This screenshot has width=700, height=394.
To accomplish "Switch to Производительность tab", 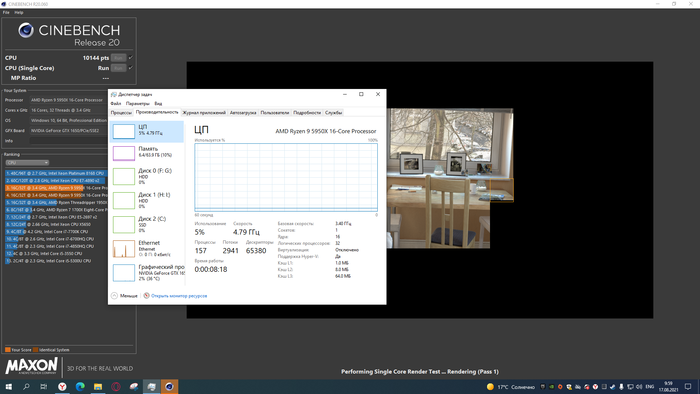I will pos(157,112).
